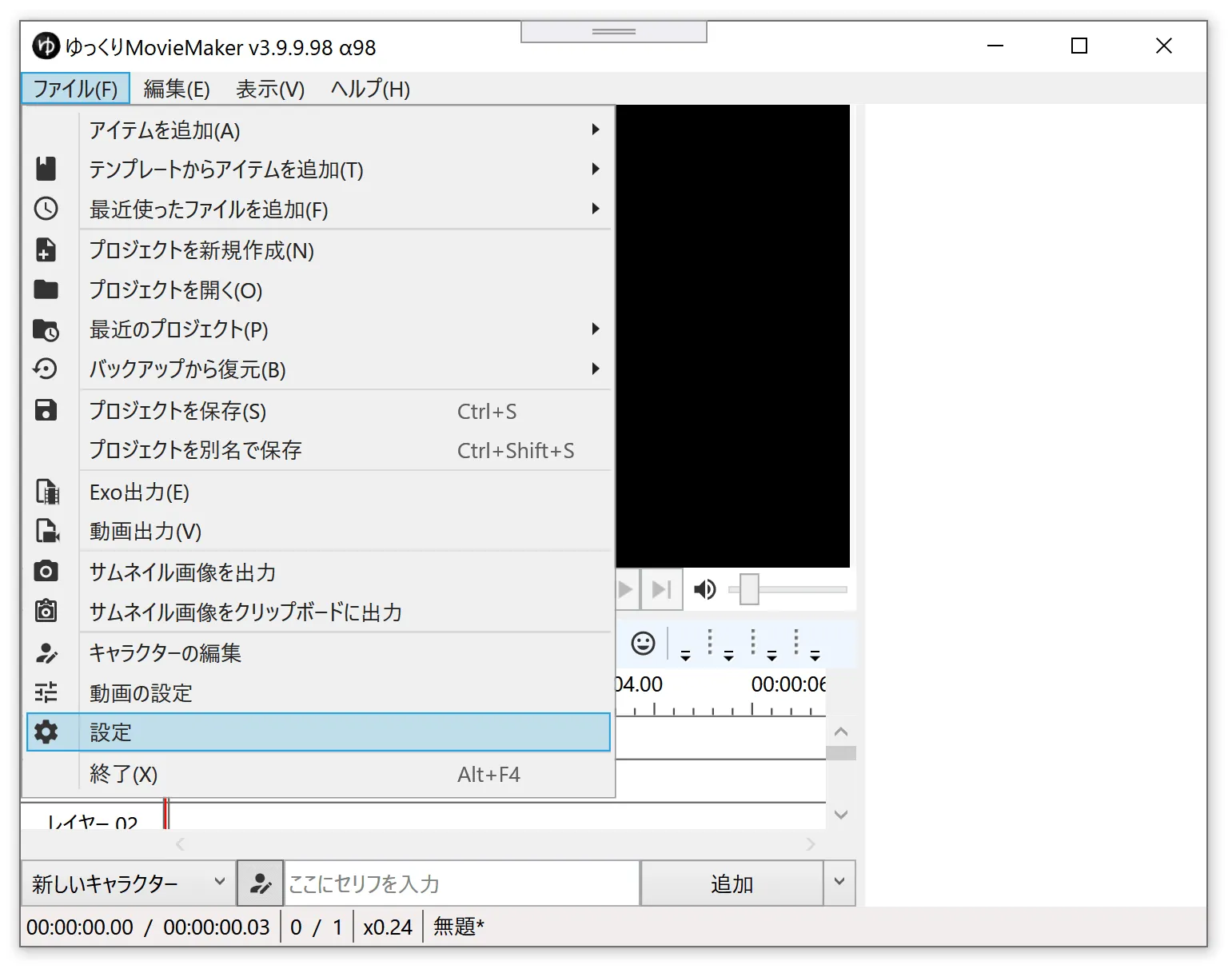Select プロジェクトを新規作成(N)

coord(318,250)
